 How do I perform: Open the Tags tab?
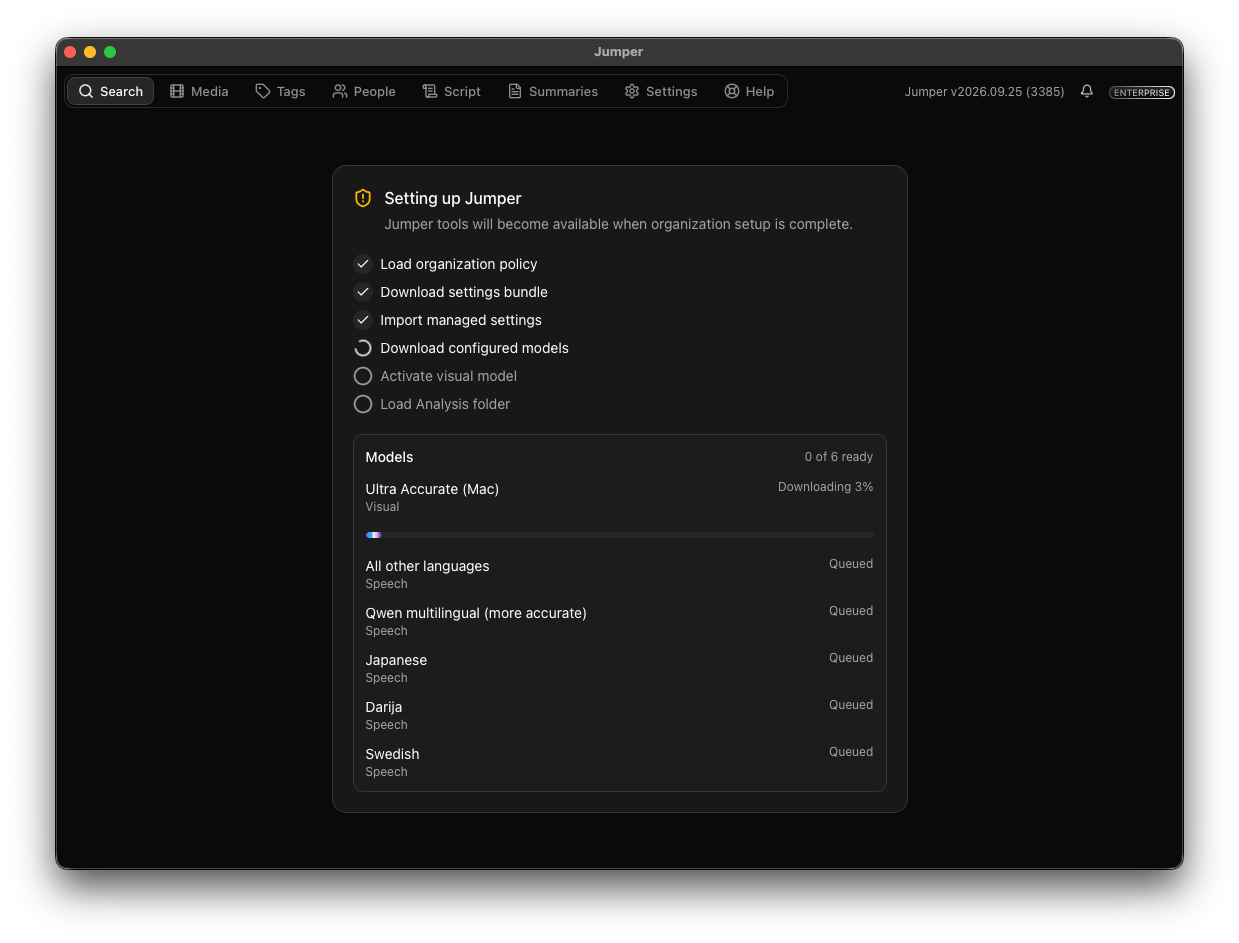280,91
